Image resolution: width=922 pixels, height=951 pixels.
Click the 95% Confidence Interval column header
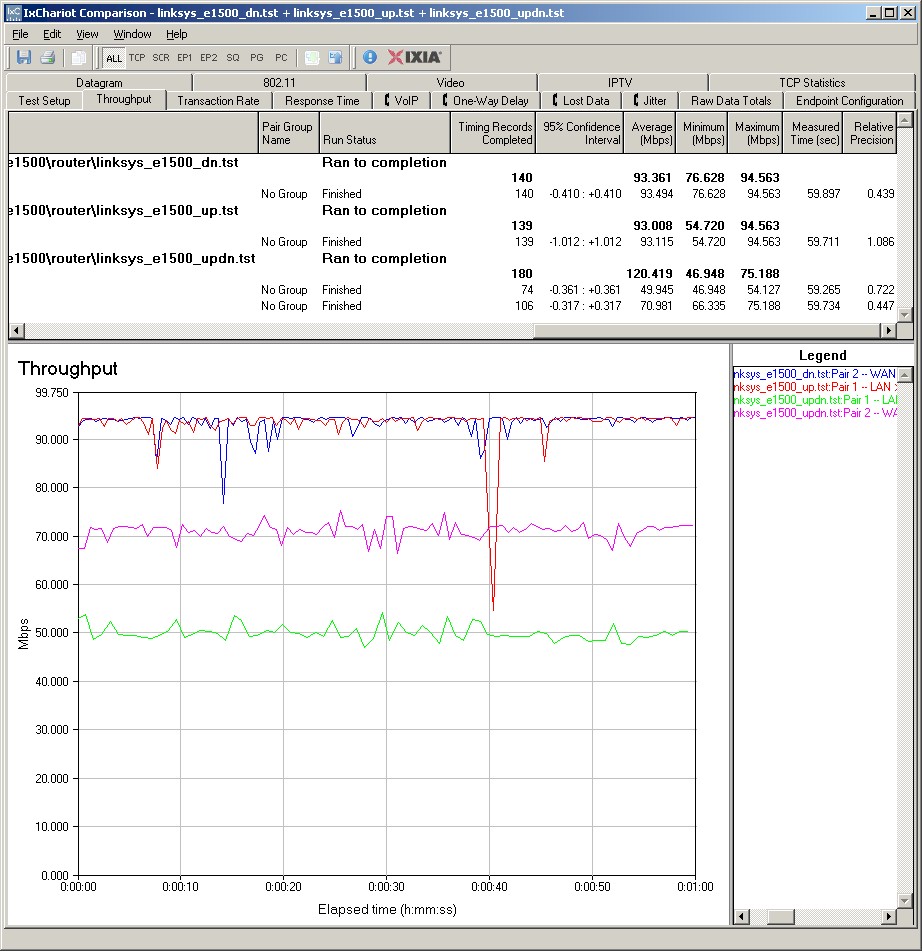pos(580,133)
